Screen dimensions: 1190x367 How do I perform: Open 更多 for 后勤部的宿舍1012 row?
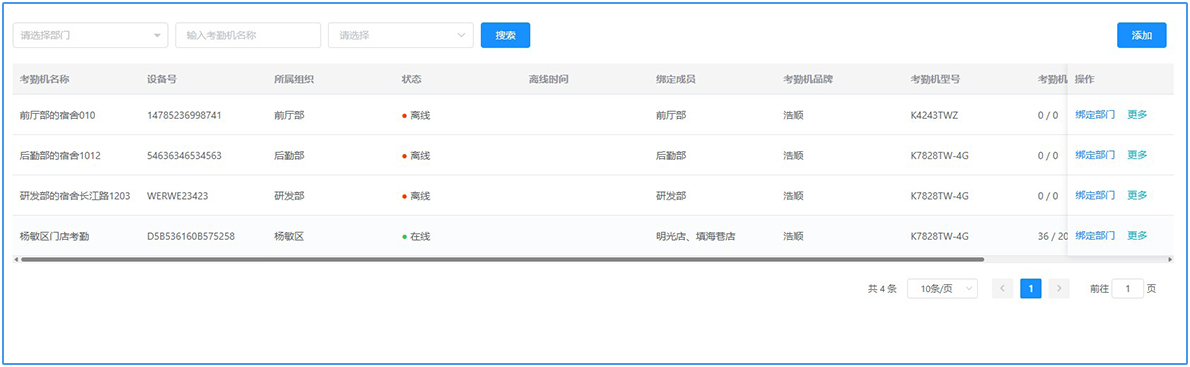[x=1137, y=155]
